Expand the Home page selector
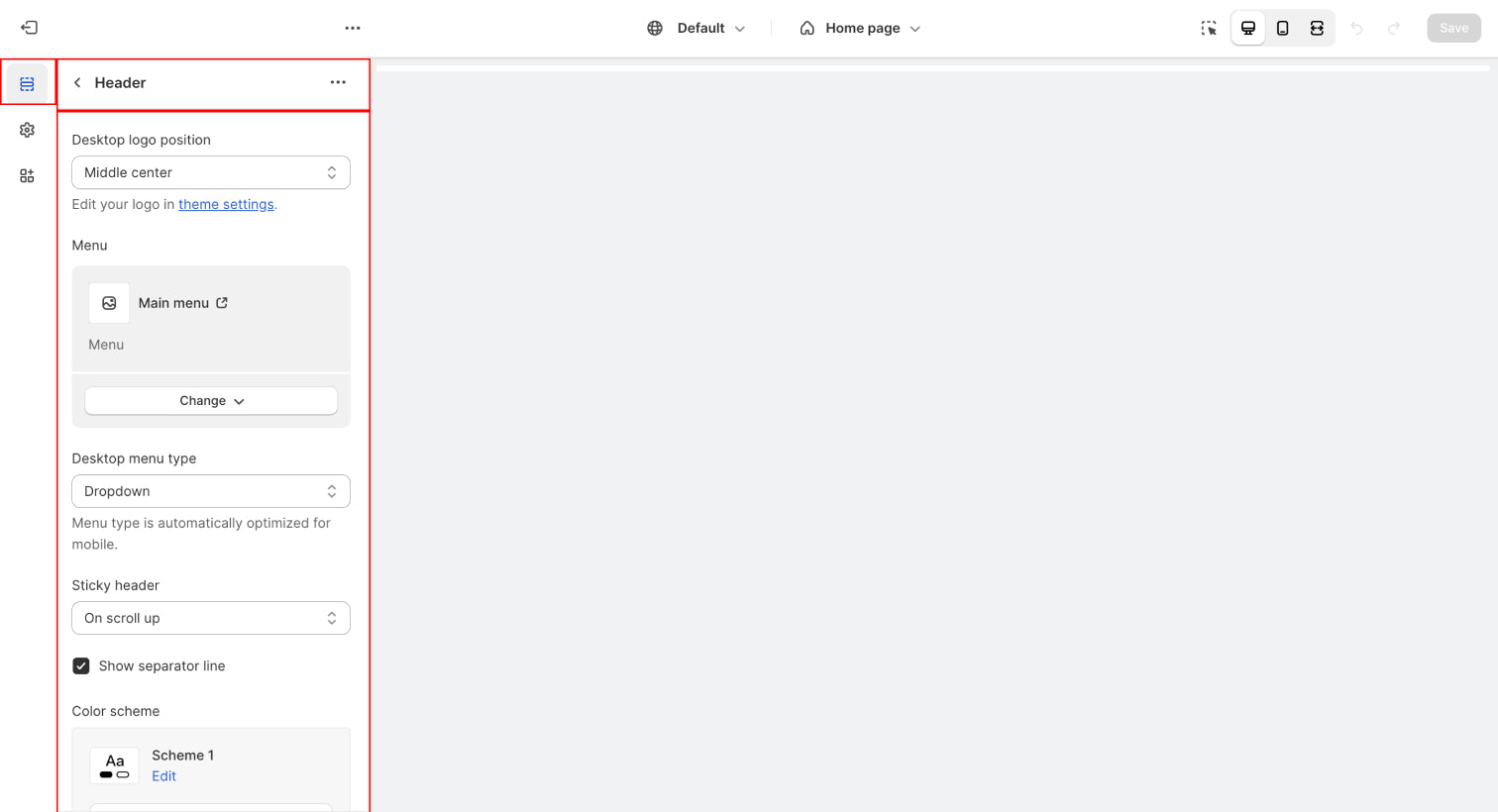This screenshot has width=1498, height=812. pyautogui.click(x=860, y=28)
